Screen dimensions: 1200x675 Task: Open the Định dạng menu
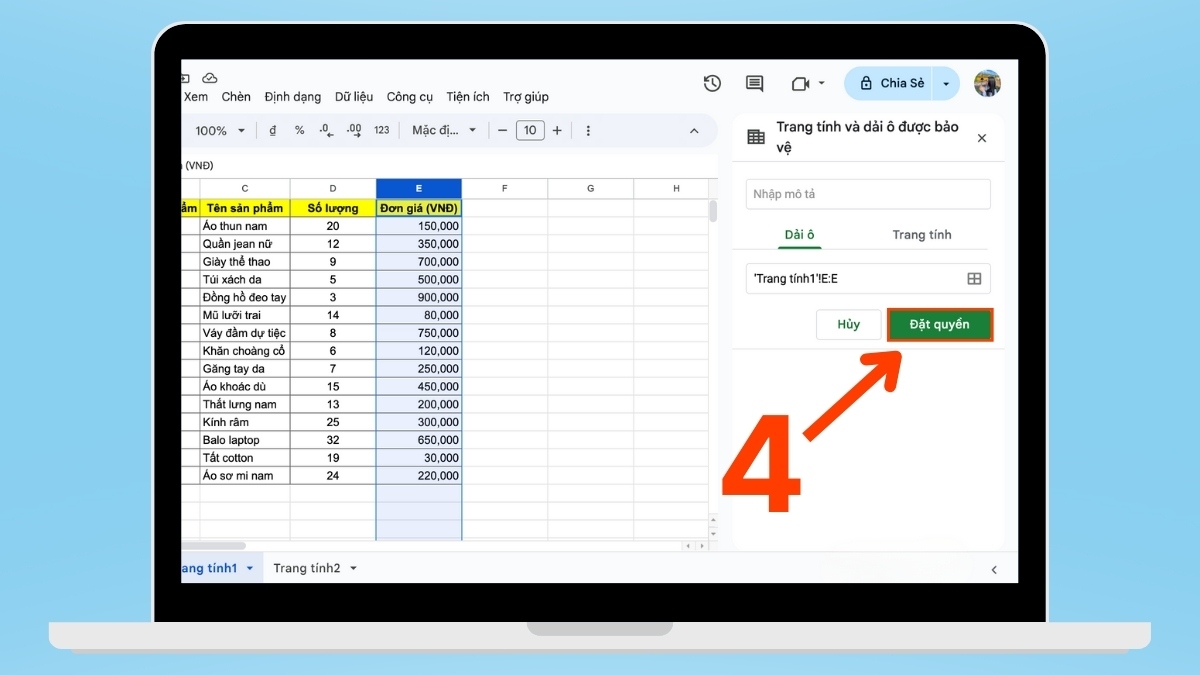point(293,97)
